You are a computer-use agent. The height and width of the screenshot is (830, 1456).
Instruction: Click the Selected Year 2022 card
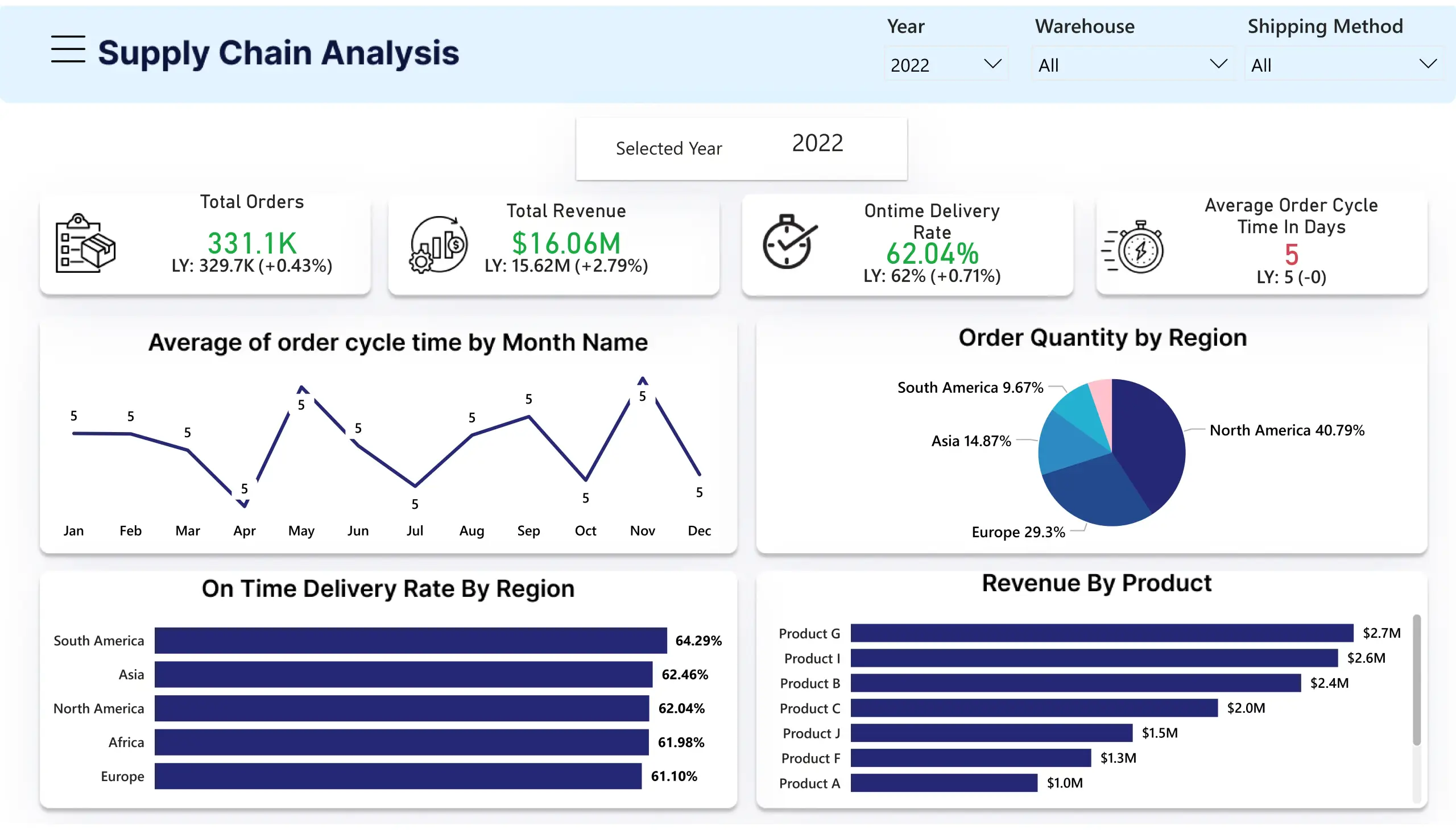click(x=741, y=148)
